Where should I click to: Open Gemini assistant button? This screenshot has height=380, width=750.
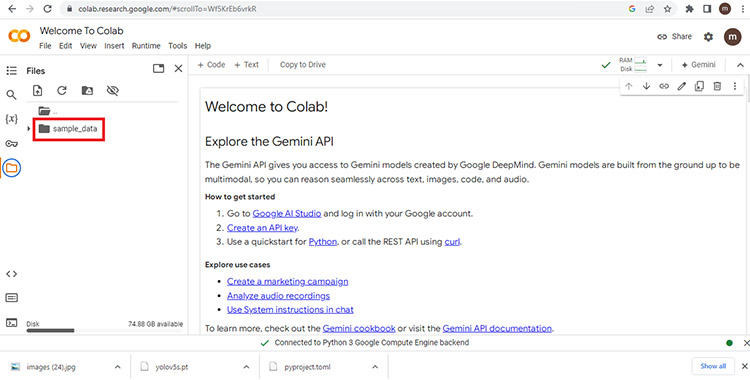click(x=699, y=65)
